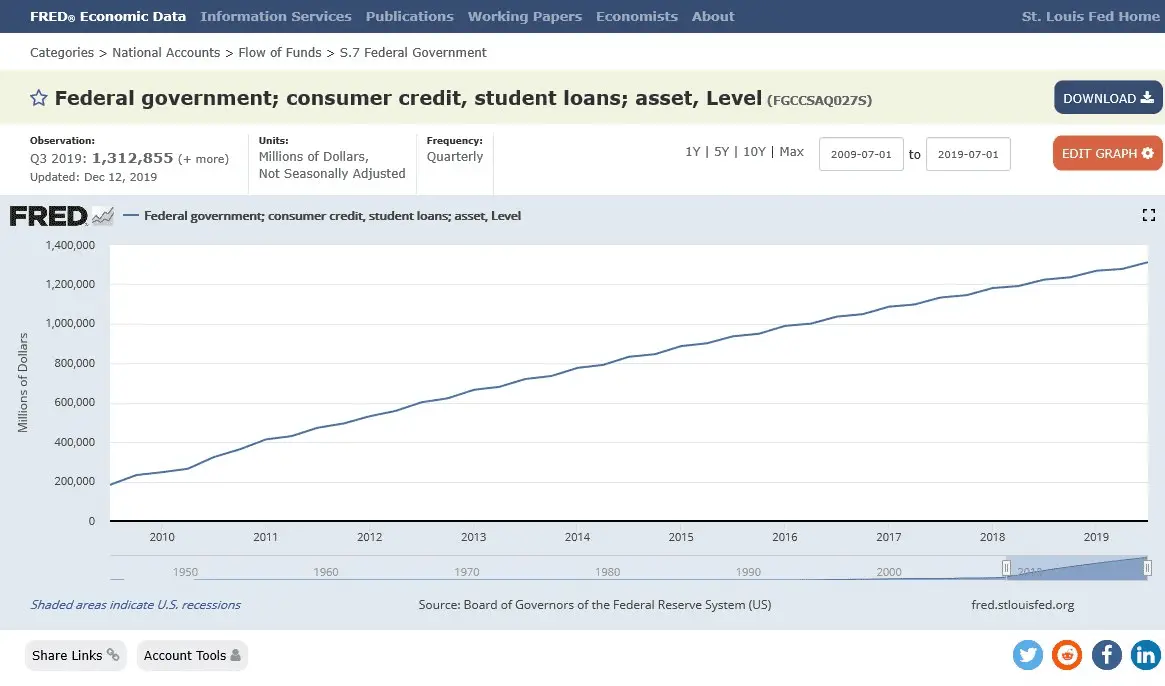Click the 2015 x-axis label
Viewport: 1165px width, 686px height.
[x=681, y=537]
